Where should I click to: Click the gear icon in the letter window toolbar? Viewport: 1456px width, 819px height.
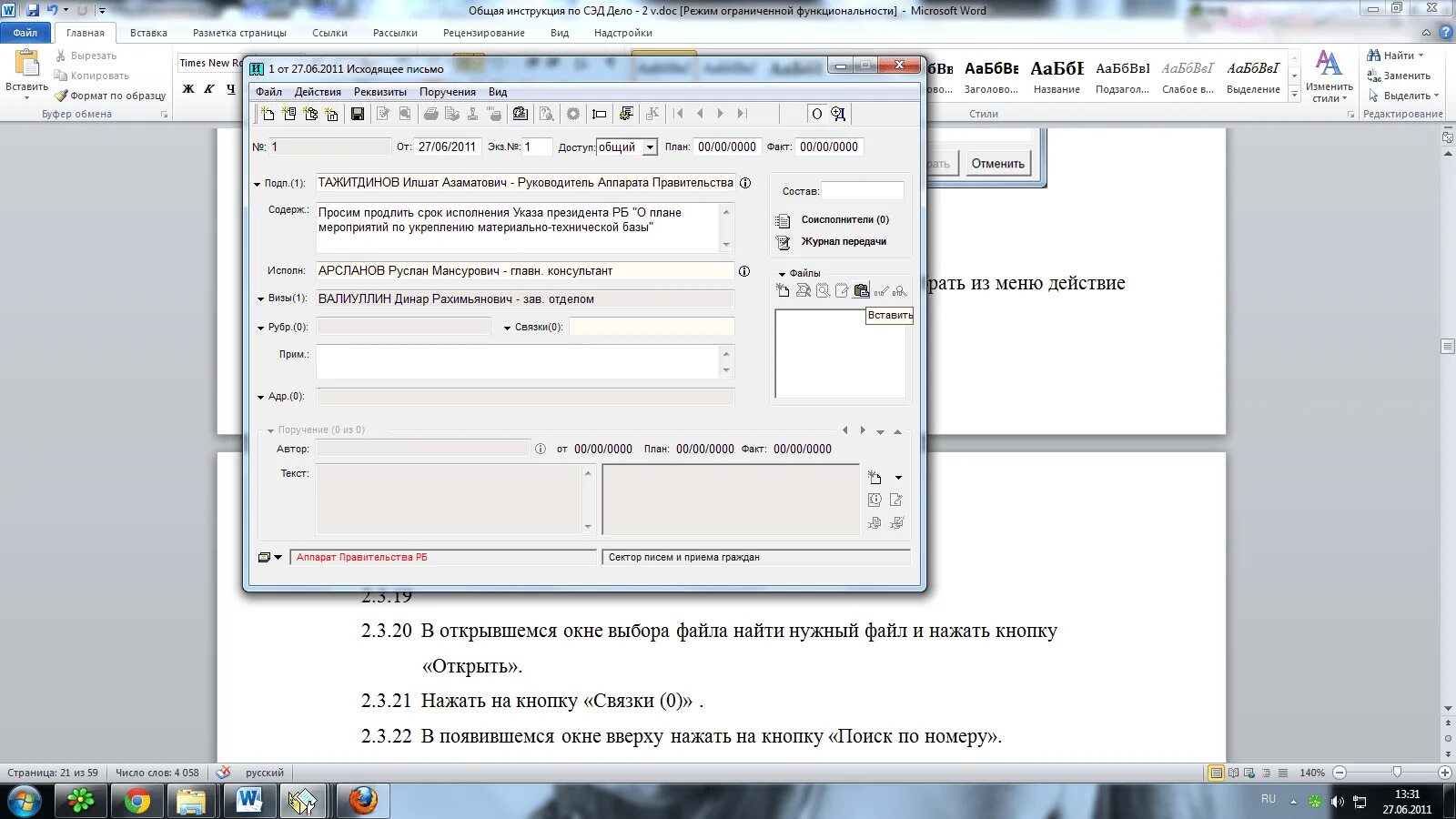[573, 114]
